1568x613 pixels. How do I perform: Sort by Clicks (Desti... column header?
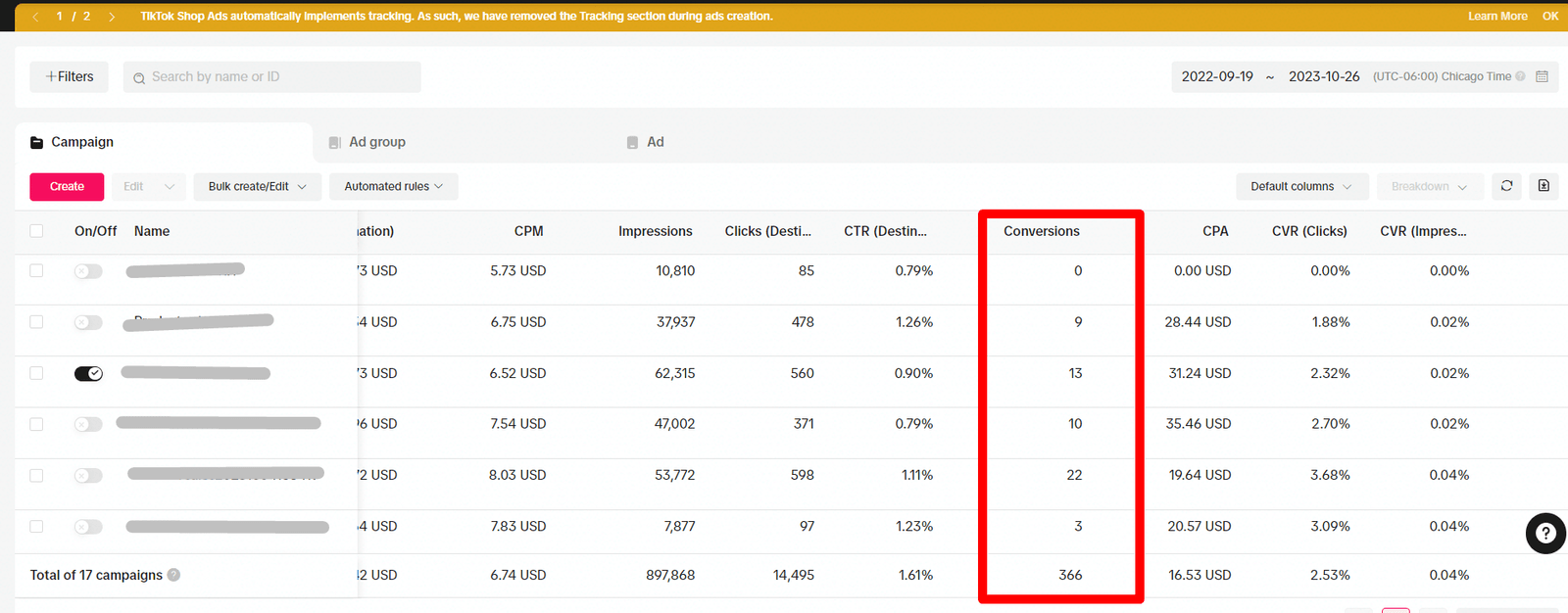(768, 231)
